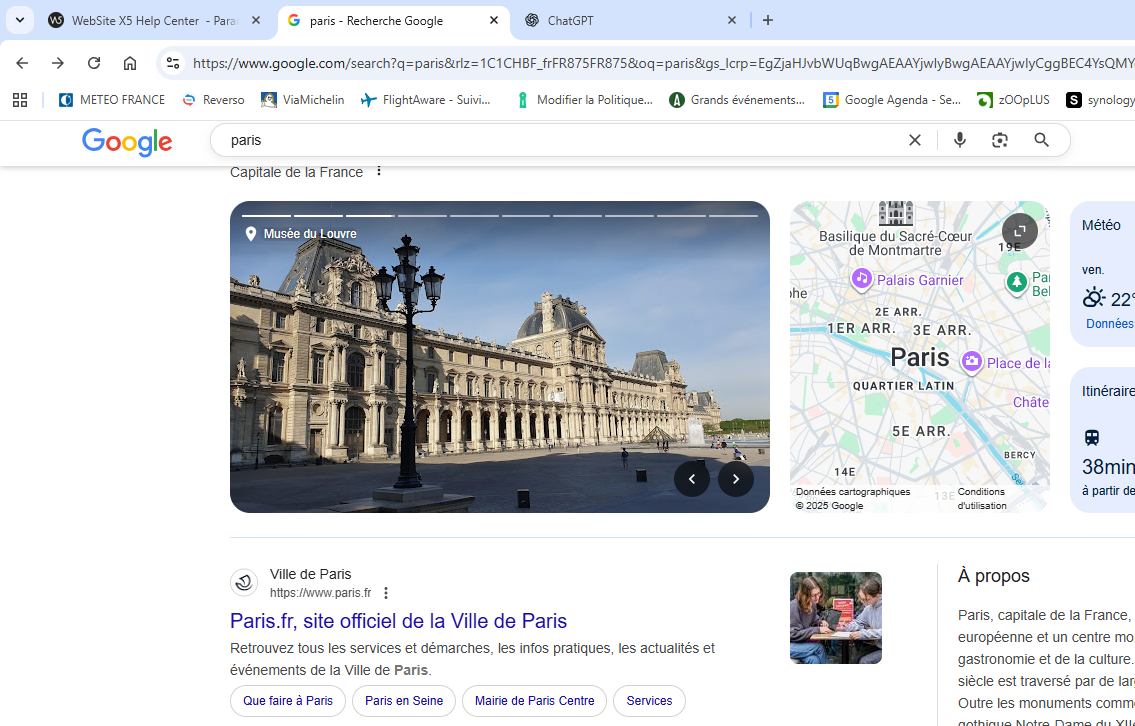This screenshot has height=726, width=1135.
Task: Click the Paris label on the map
Action: 919,357
